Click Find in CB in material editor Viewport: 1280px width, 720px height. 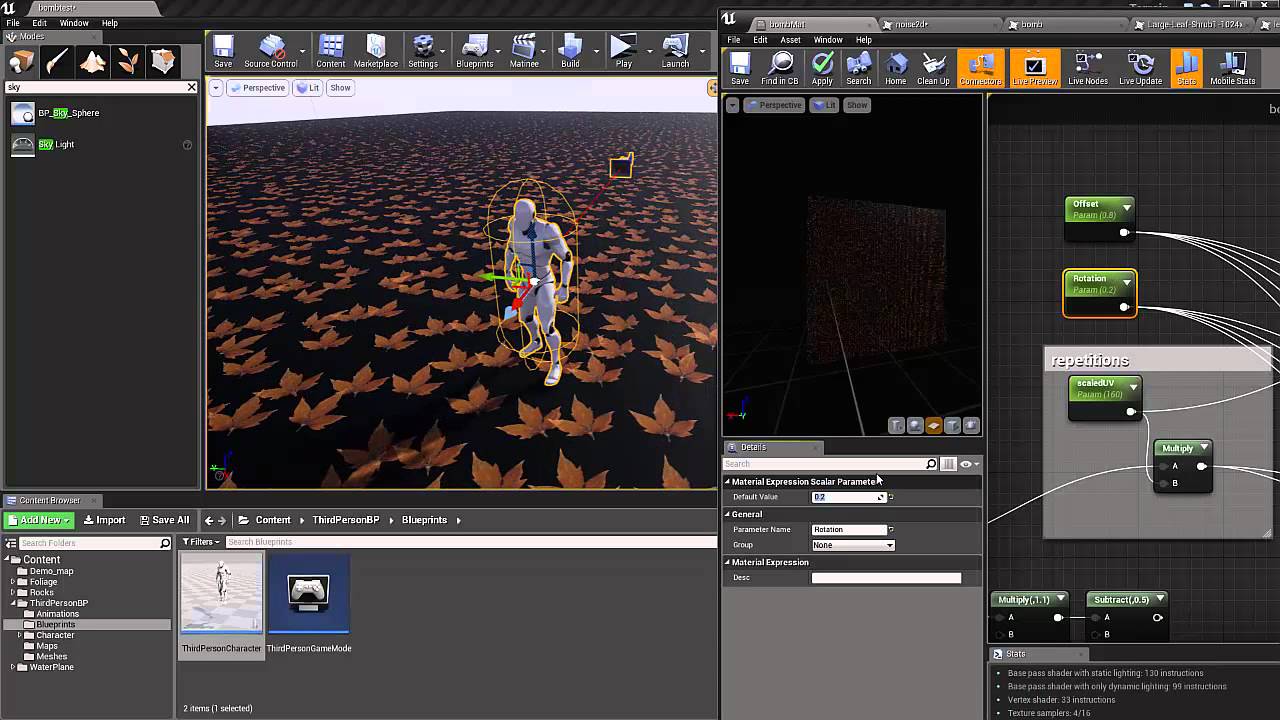coord(779,69)
